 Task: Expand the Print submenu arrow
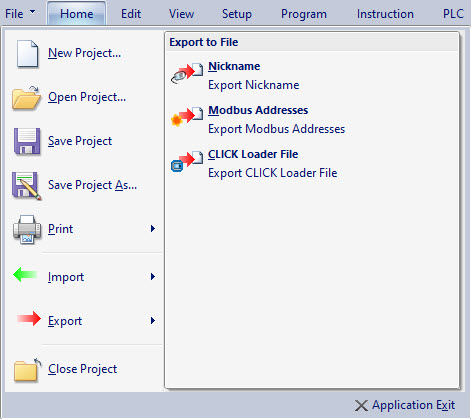tap(153, 229)
